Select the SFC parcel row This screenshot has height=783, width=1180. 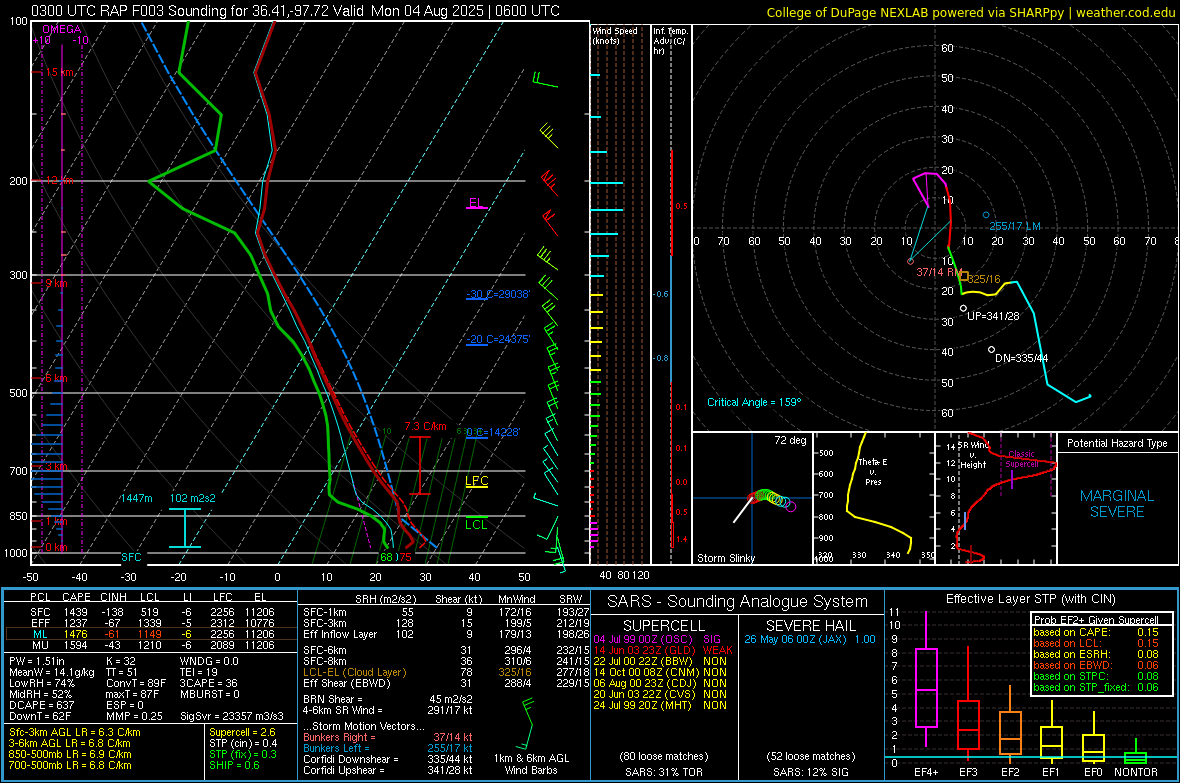pyautogui.click(x=152, y=612)
